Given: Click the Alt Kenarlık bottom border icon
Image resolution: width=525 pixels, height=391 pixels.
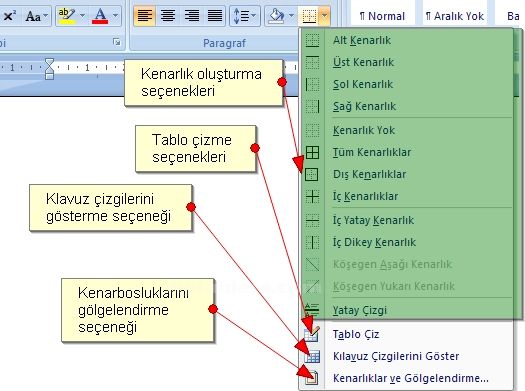Looking at the screenshot, I should [x=312, y=40].
